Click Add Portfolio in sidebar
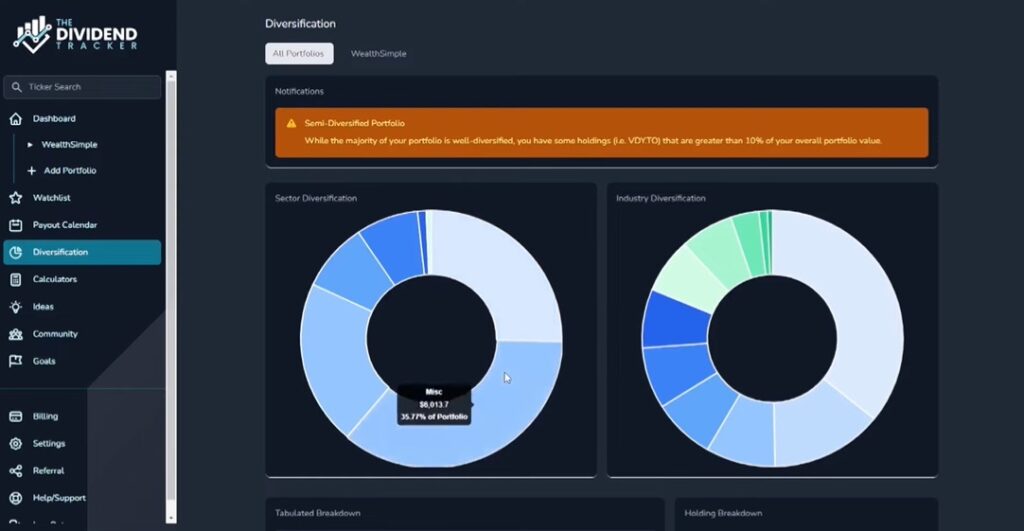Image resolution: width=1024 pixels, height=531 pixels. [x=69, y=171]
